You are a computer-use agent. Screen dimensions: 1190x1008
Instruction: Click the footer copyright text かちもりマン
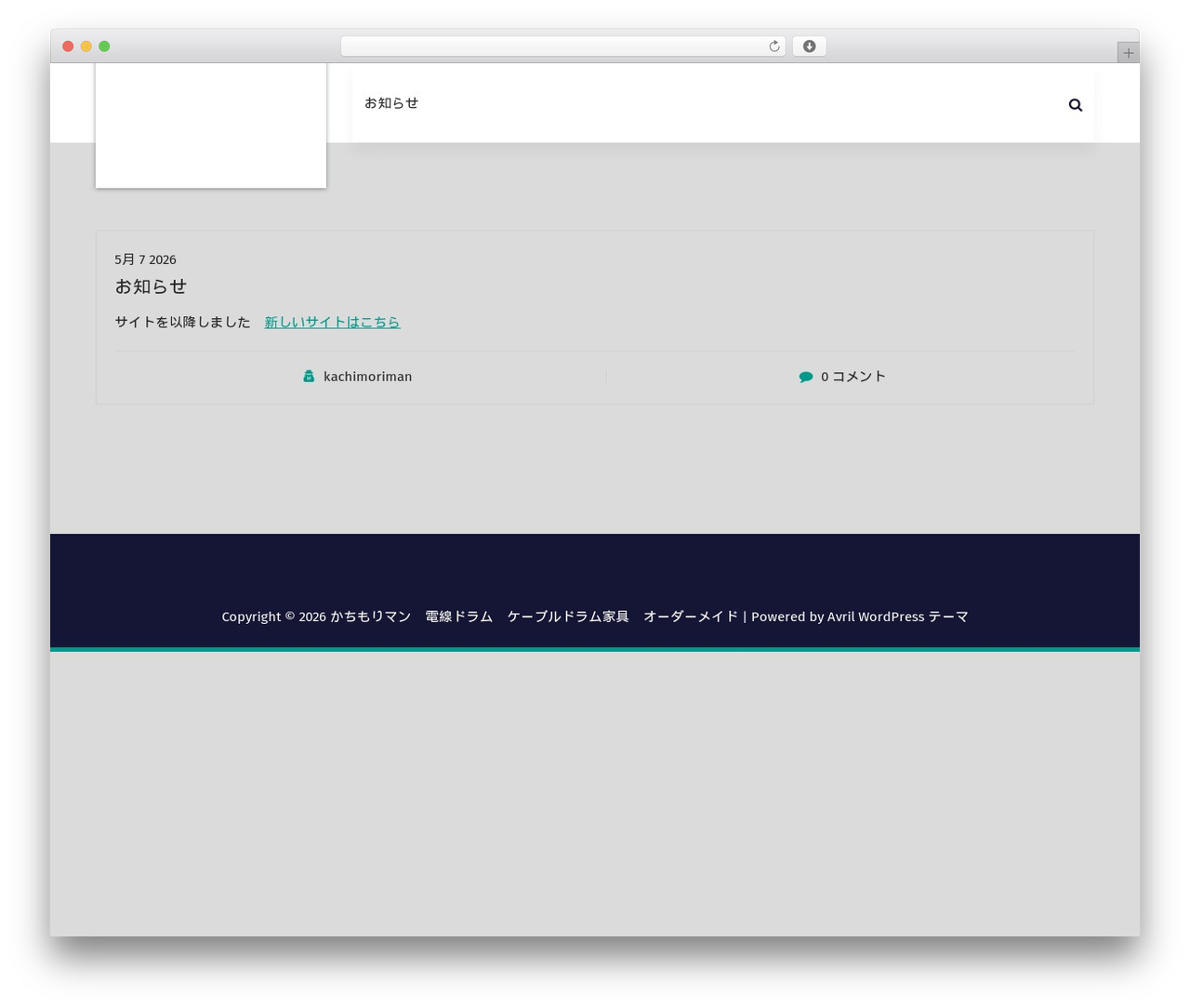370,617
